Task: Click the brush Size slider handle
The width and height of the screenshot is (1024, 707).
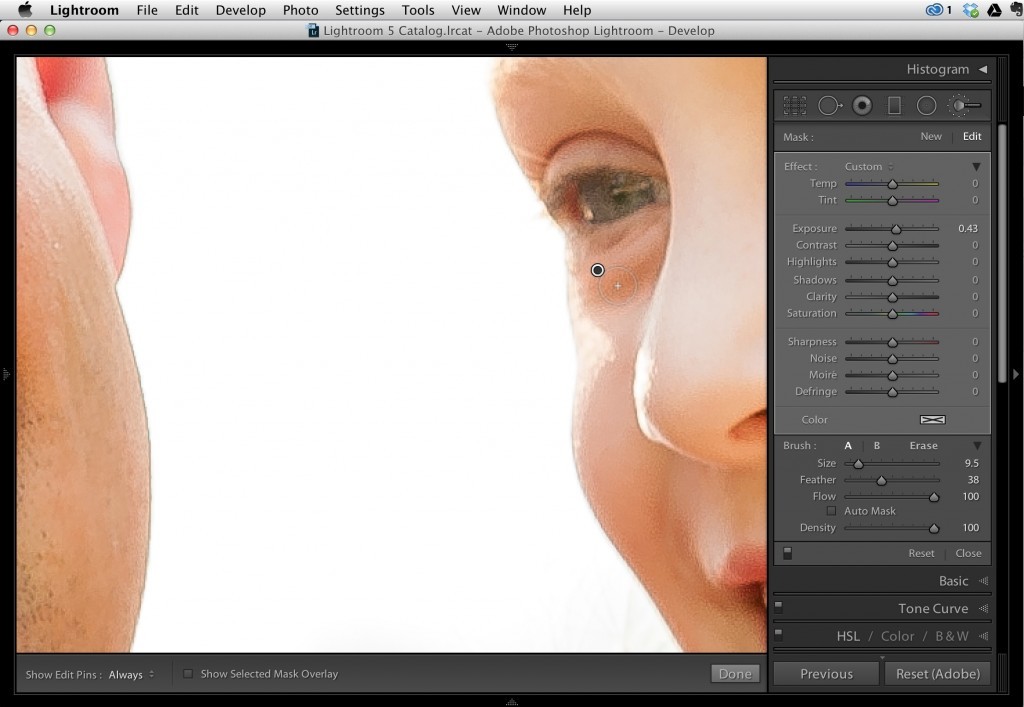Action: pyautogui.click(x=858, y=463)
